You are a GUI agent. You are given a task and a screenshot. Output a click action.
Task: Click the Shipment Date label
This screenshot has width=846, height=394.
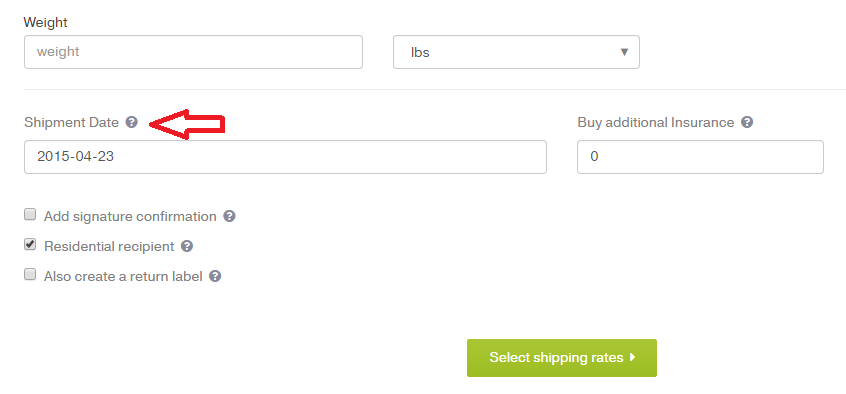click(x=71, y=123)
